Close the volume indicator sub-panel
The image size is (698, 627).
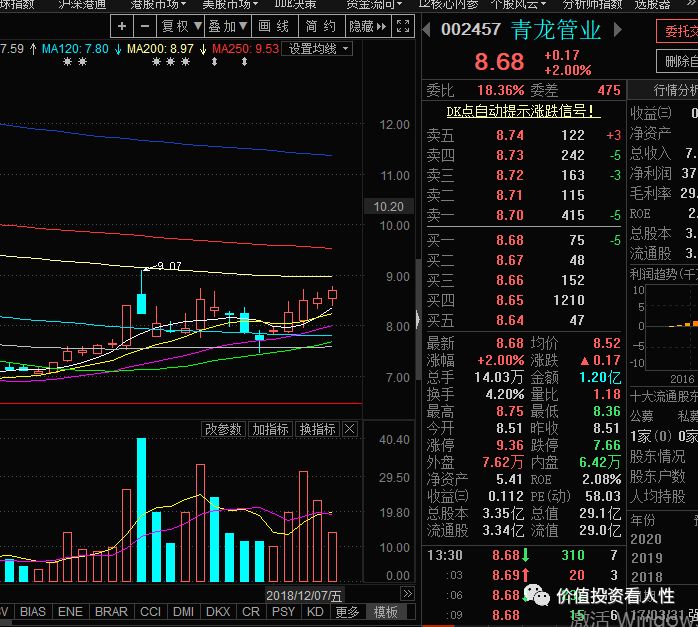tap(350, 429)
